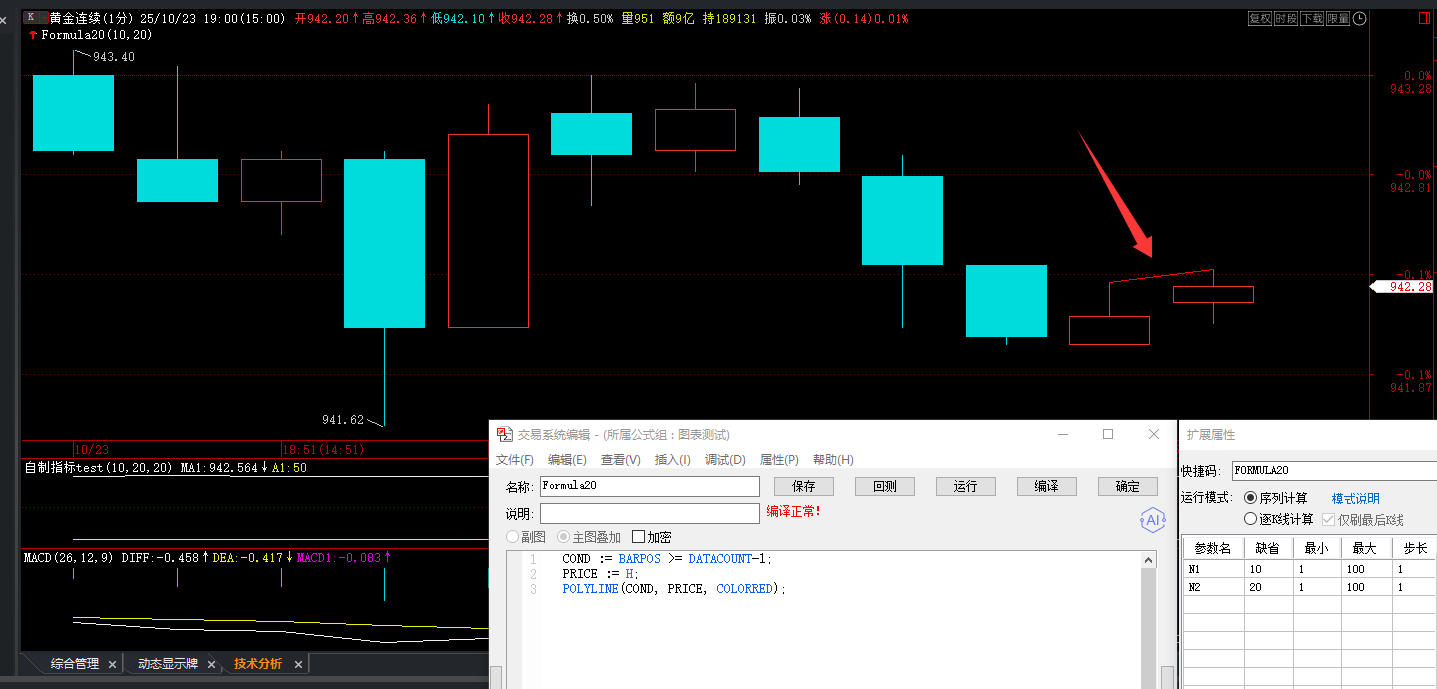Viewport: 1437px width, 689px height.
Task: Open the 调试(D) menu
Action: pyautogui.click(x=725, y=460)
